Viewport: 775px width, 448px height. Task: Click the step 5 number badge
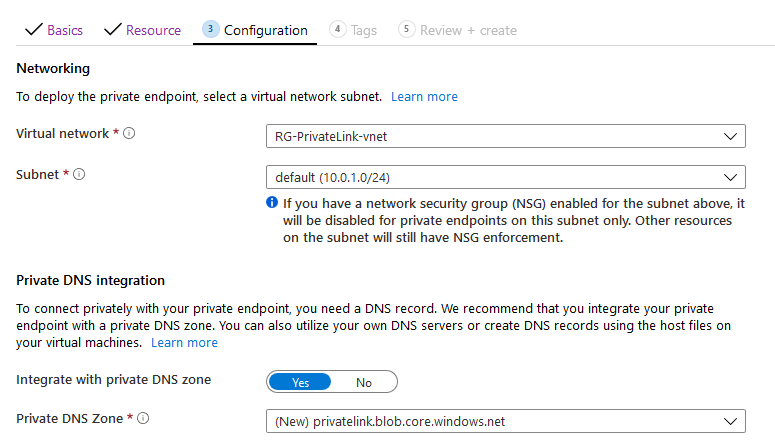coord(406,29)
